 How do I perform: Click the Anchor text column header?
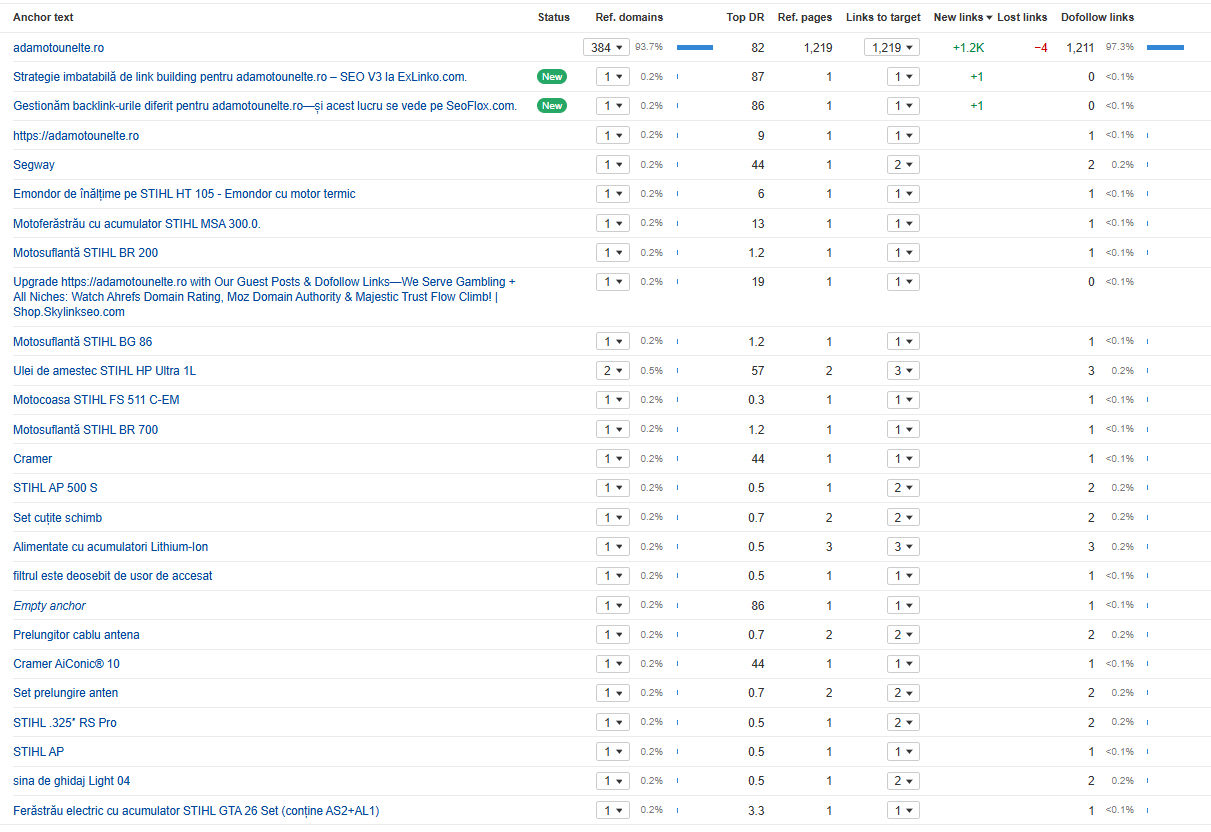[x=43, y=17]
